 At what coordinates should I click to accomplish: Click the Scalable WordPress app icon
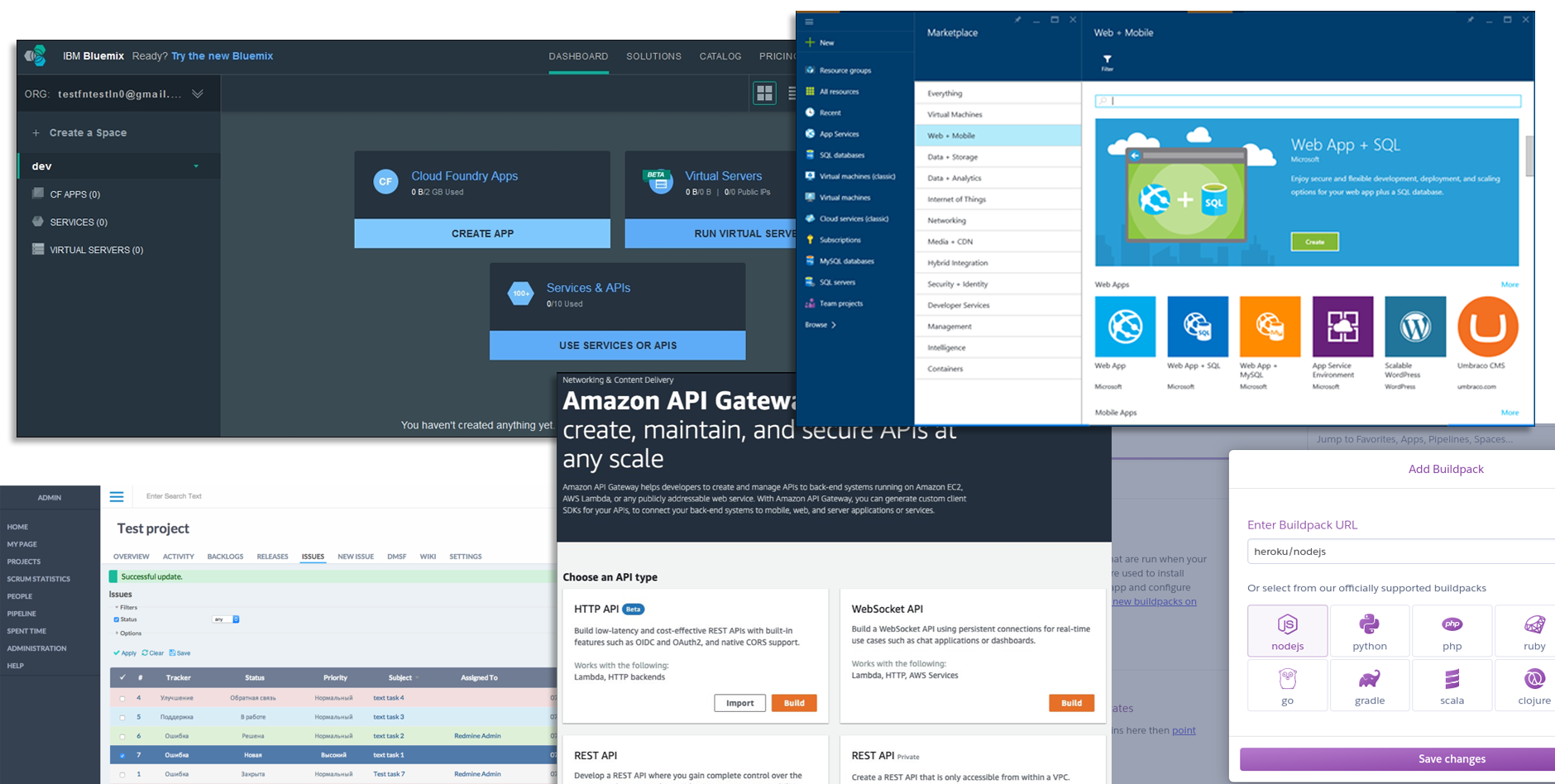tap(1414, 327)
